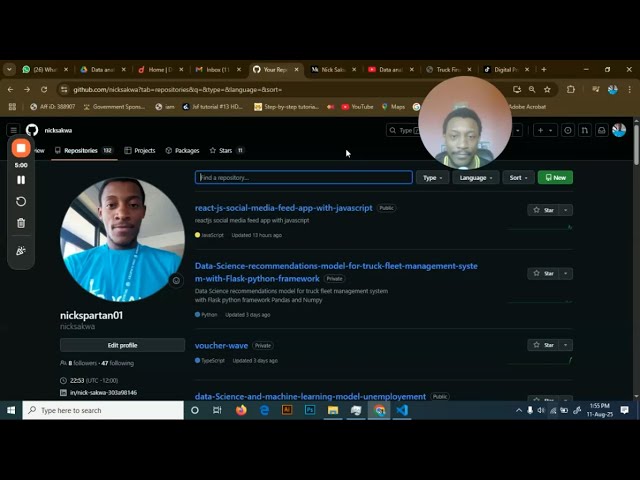
Task: Click the github.com address bar URL
Action: point(178,90)
